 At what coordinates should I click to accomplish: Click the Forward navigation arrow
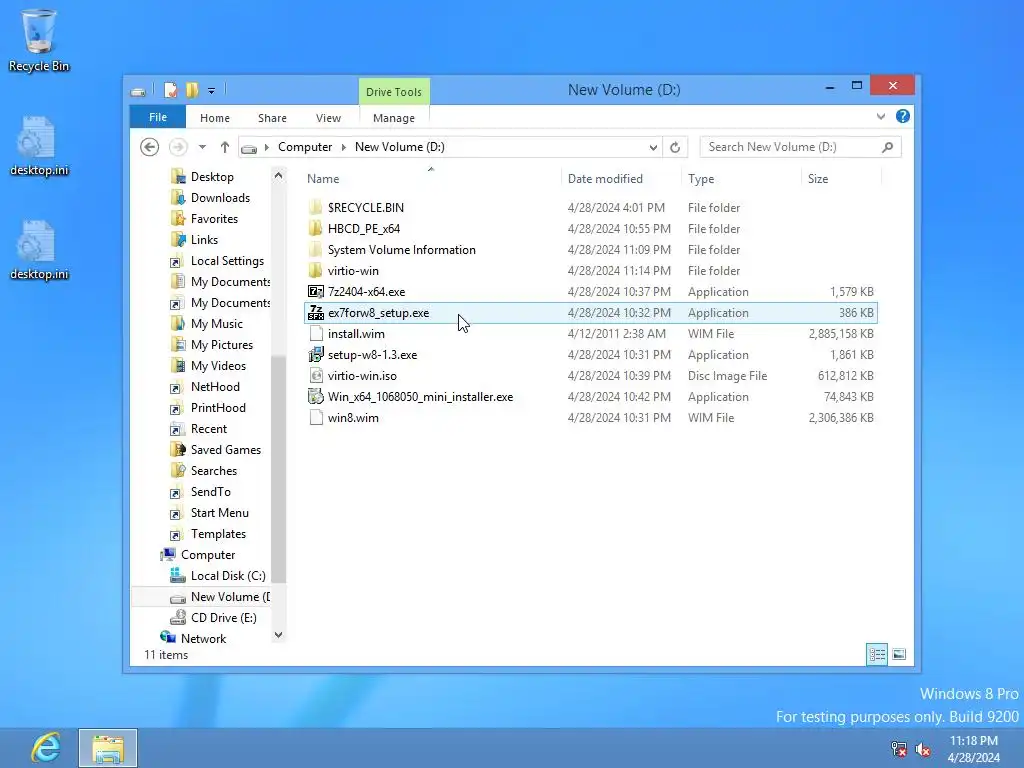coord(178,148)
